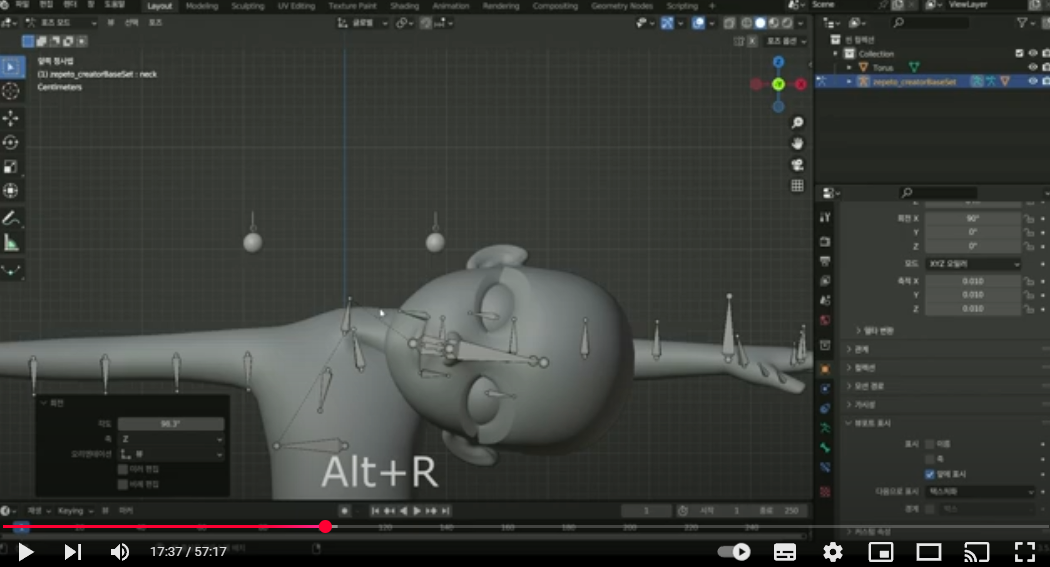Switch to the Geometry Nodes workspace tab
The image size is (1050, 567).
pos(621,6)
